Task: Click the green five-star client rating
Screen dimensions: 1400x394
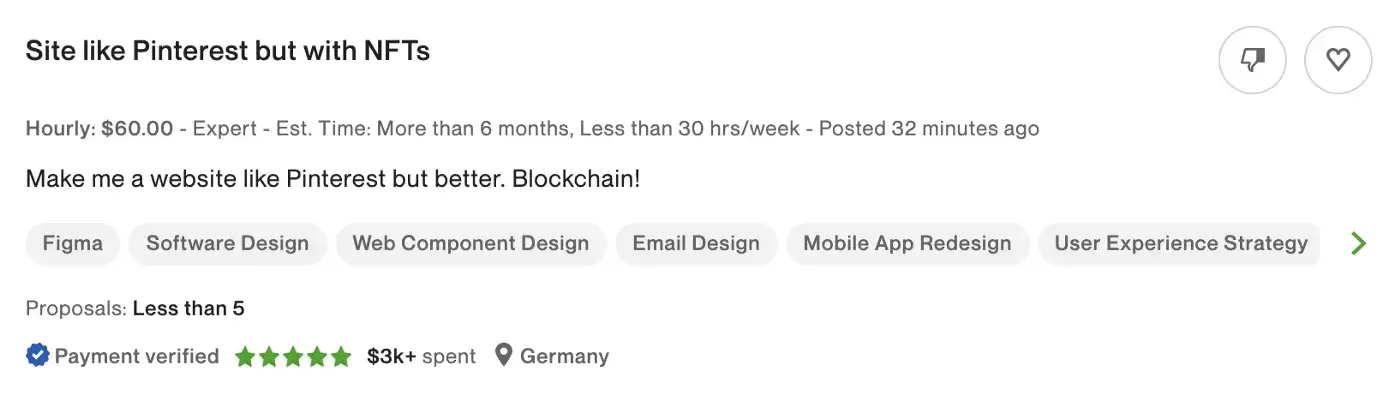Action: (x=293, y=356)
